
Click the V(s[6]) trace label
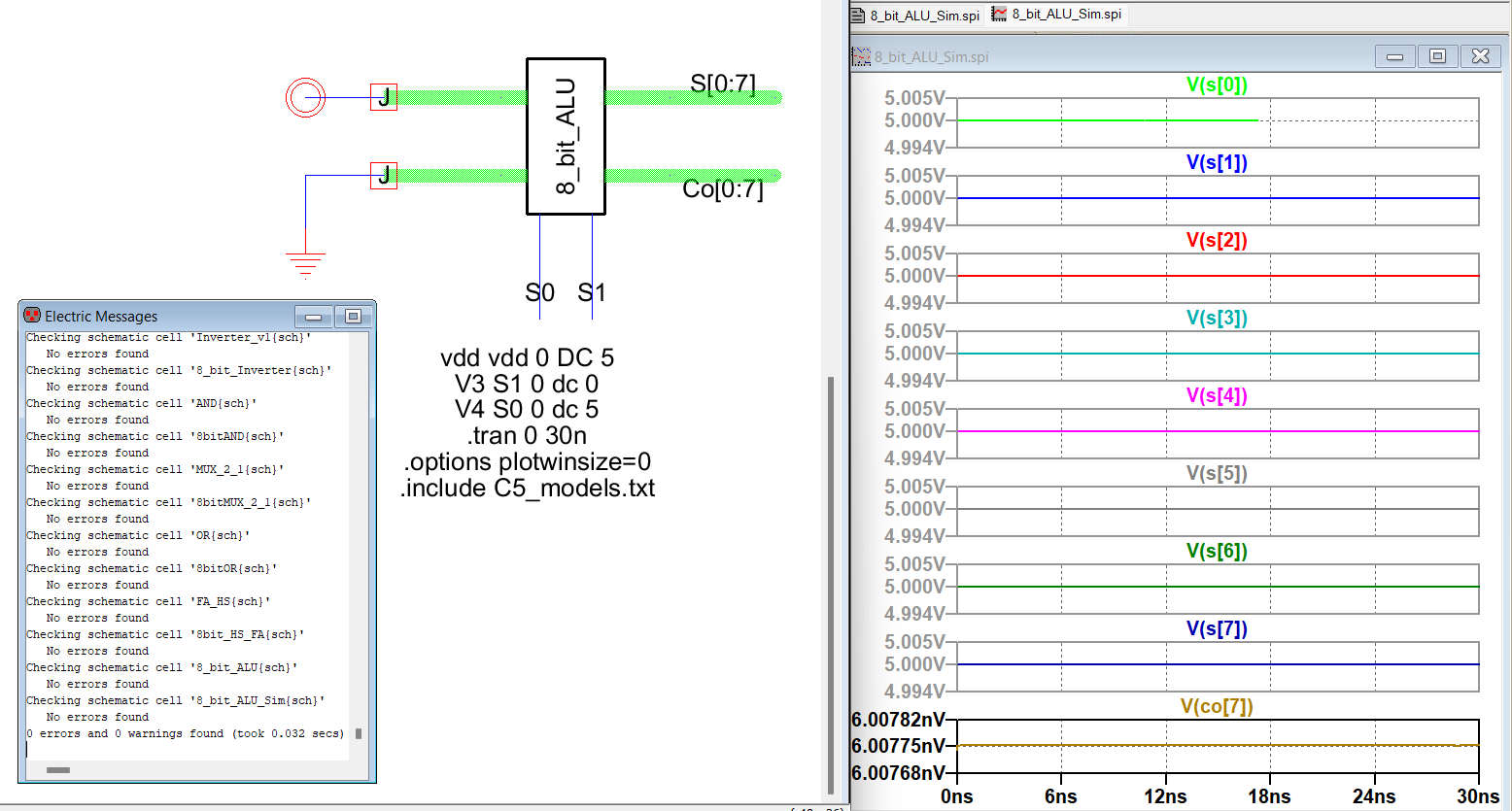tap(1217, 551)
